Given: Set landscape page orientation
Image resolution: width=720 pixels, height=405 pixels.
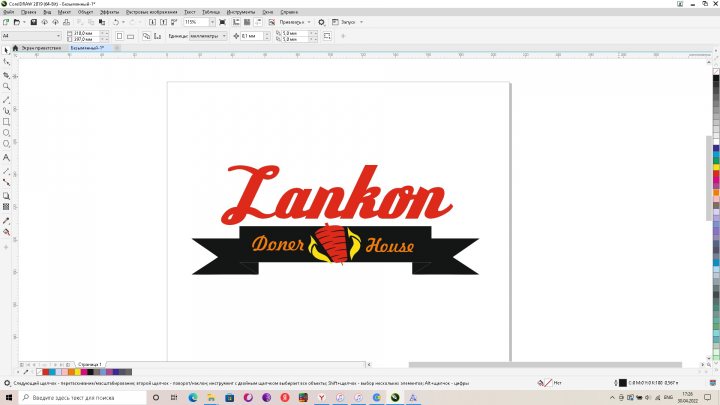Looking at the screenshot, I should (131, 36).
